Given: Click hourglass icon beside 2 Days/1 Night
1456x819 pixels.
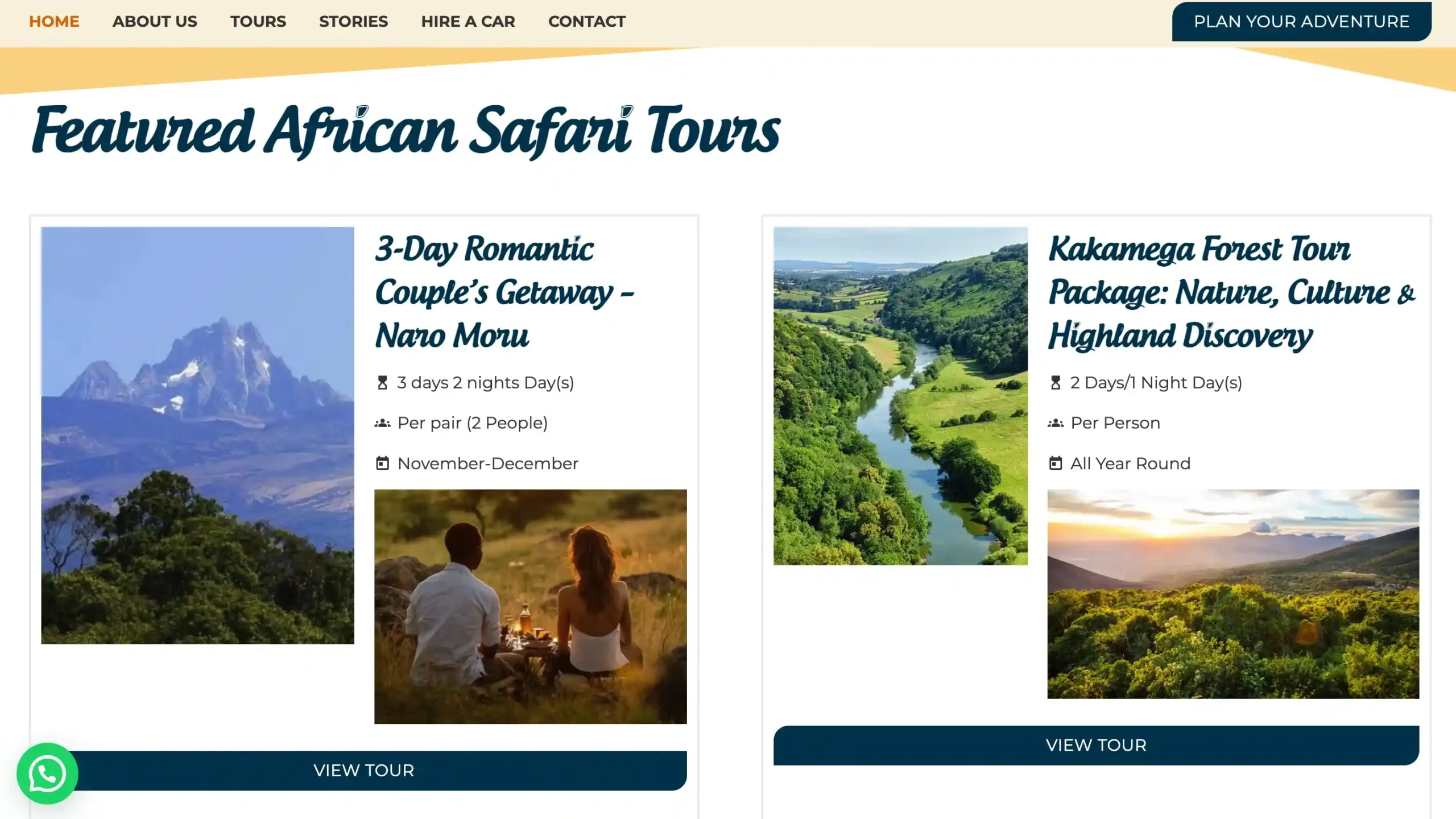Looking at the screenshot, I should (1056, 383).
